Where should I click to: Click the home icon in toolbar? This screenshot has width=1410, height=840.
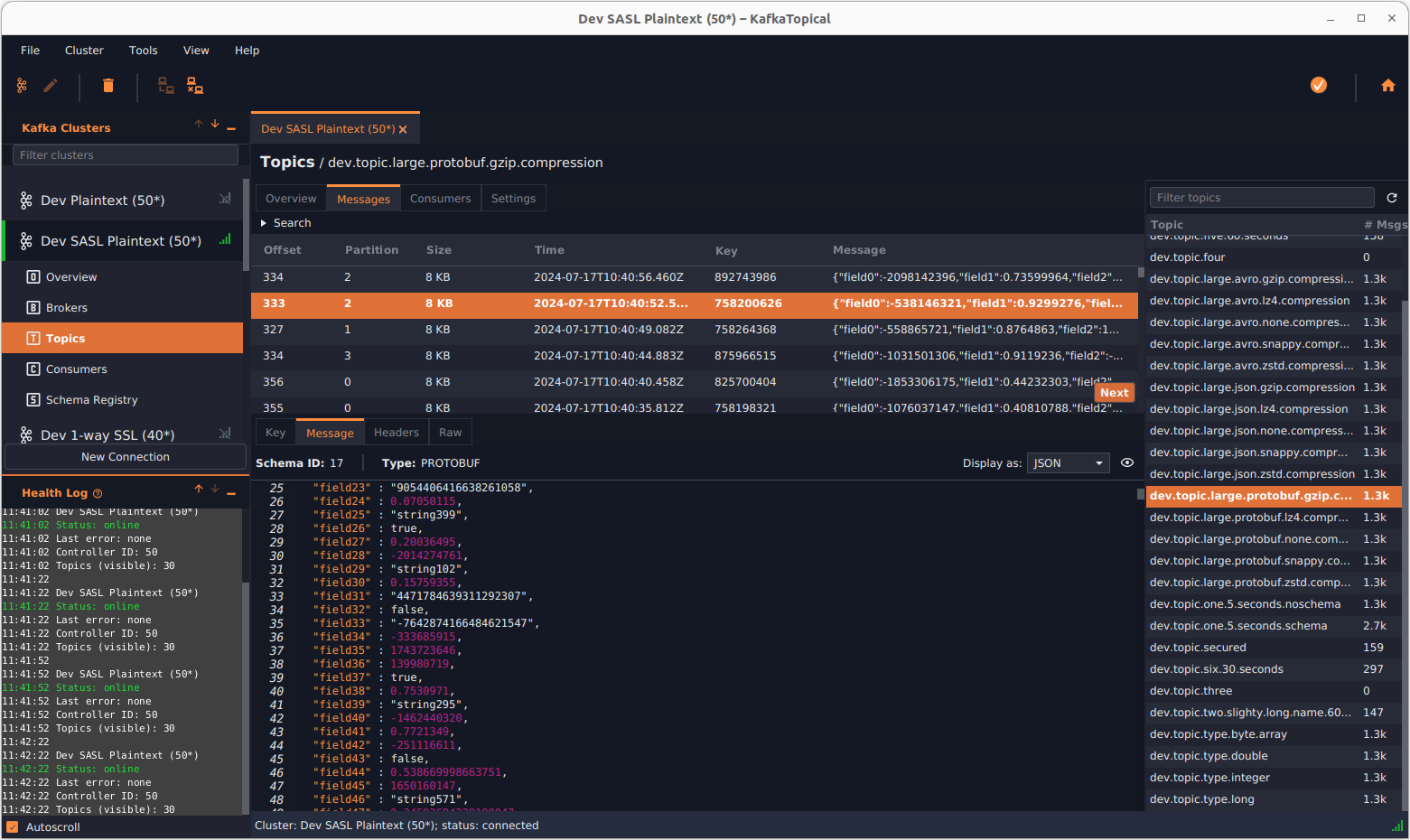click(x=1388, y=86)
